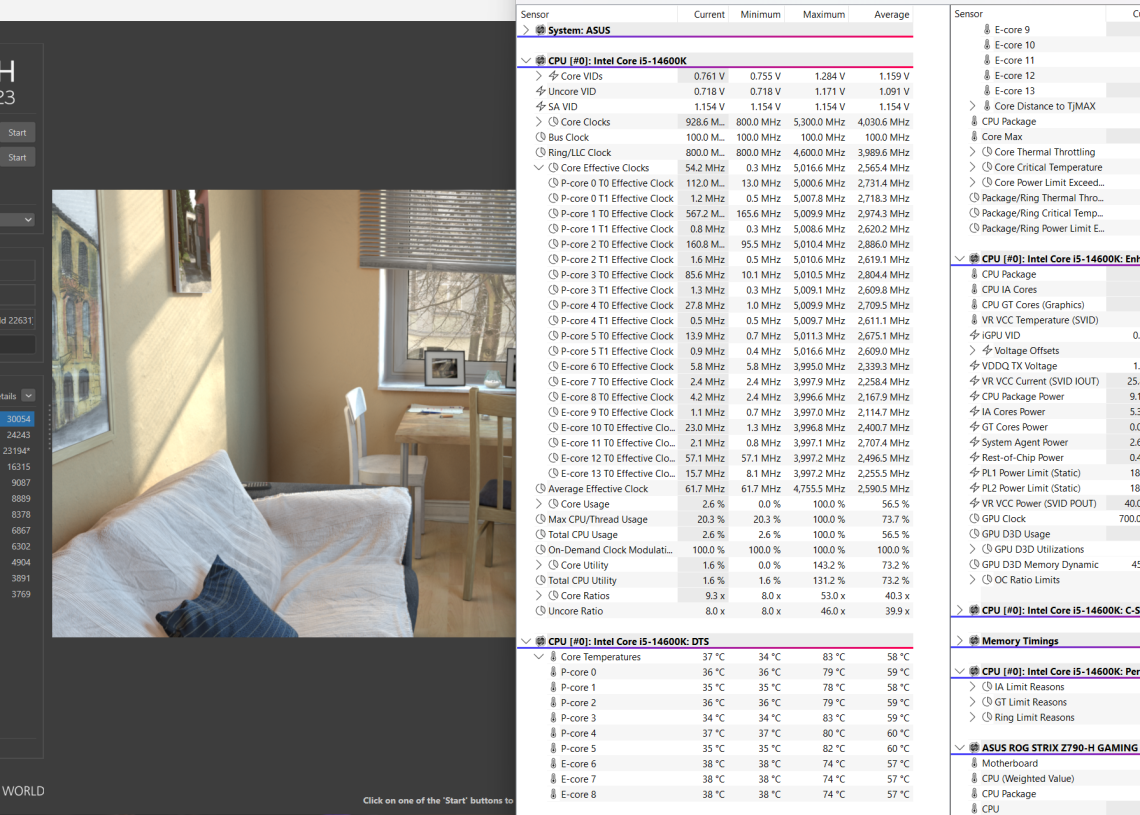
Task: Collapse the CPU [#0]: Intel Core i5-14600K group
Action: [x=526, y=60]
